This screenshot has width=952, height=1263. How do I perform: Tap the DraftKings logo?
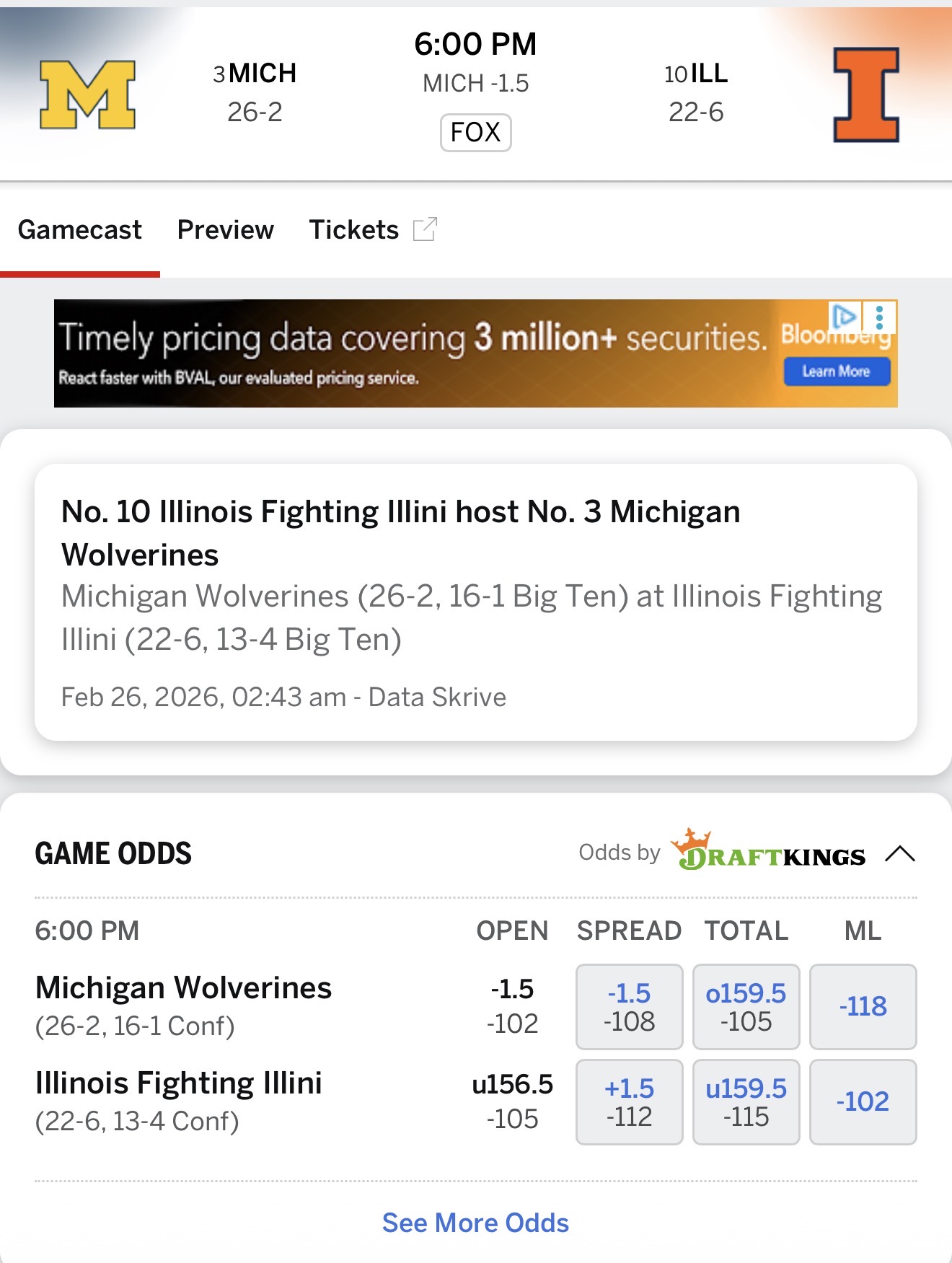tap(767, 852)
